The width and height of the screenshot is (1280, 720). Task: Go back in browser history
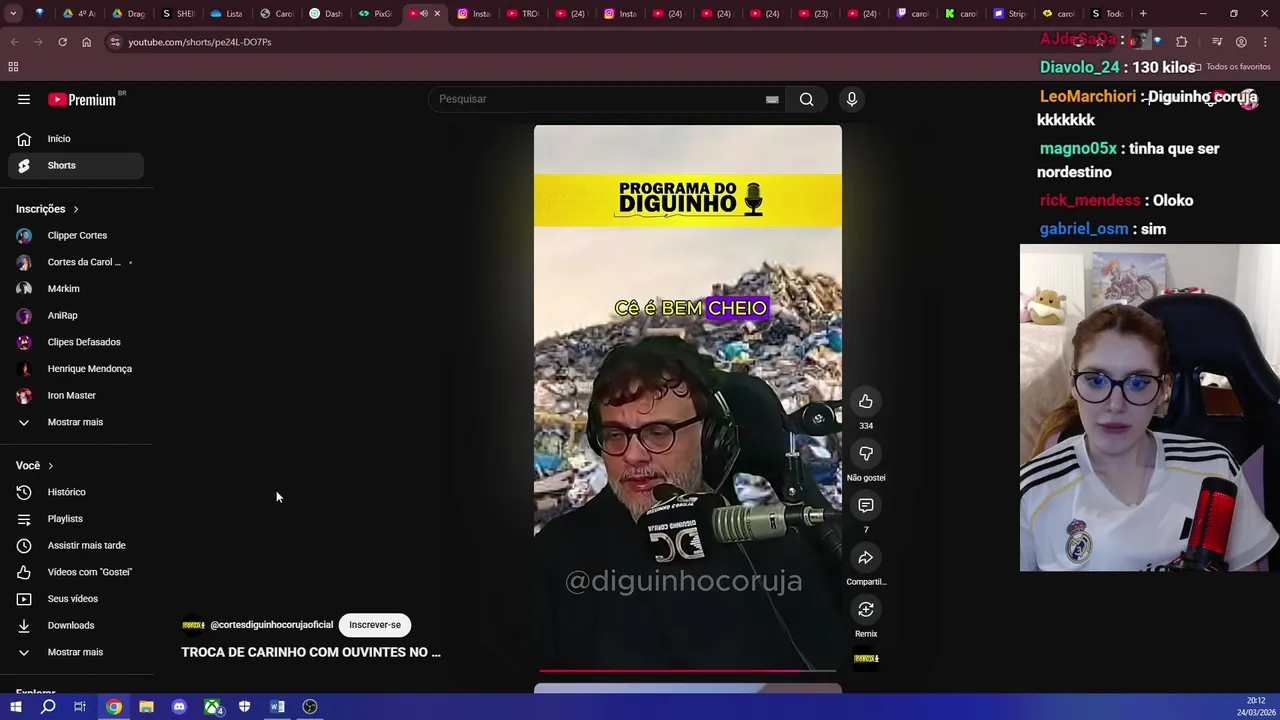click(14, 42)
